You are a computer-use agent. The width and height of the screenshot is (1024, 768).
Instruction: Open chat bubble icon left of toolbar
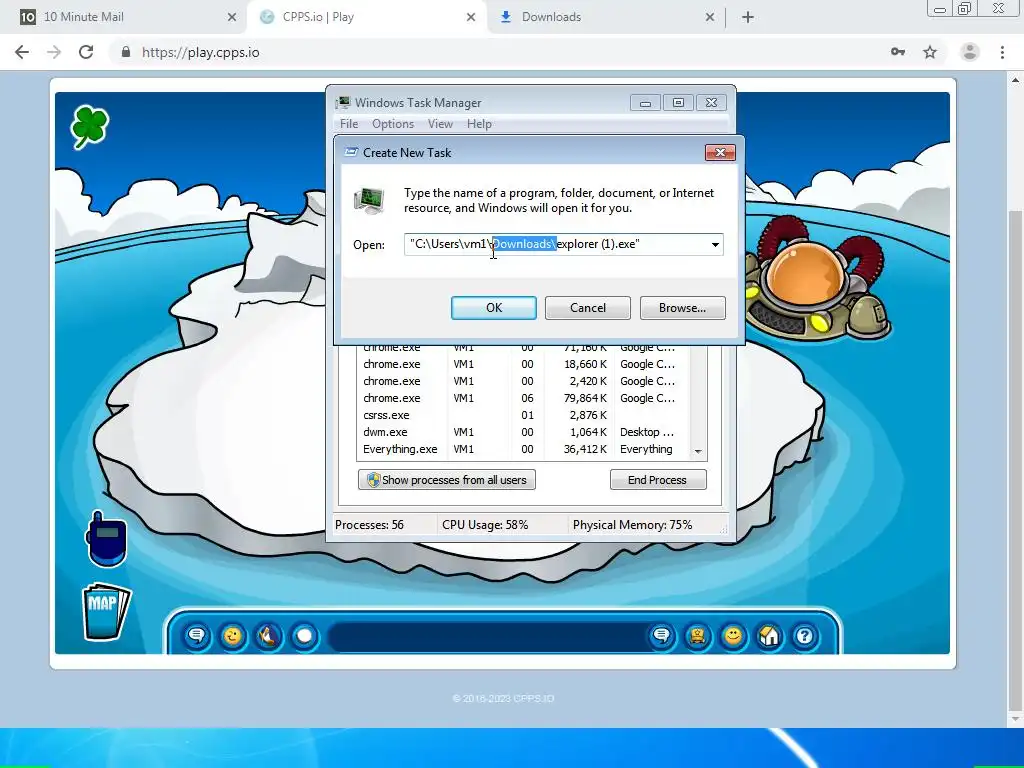(197, 635)
